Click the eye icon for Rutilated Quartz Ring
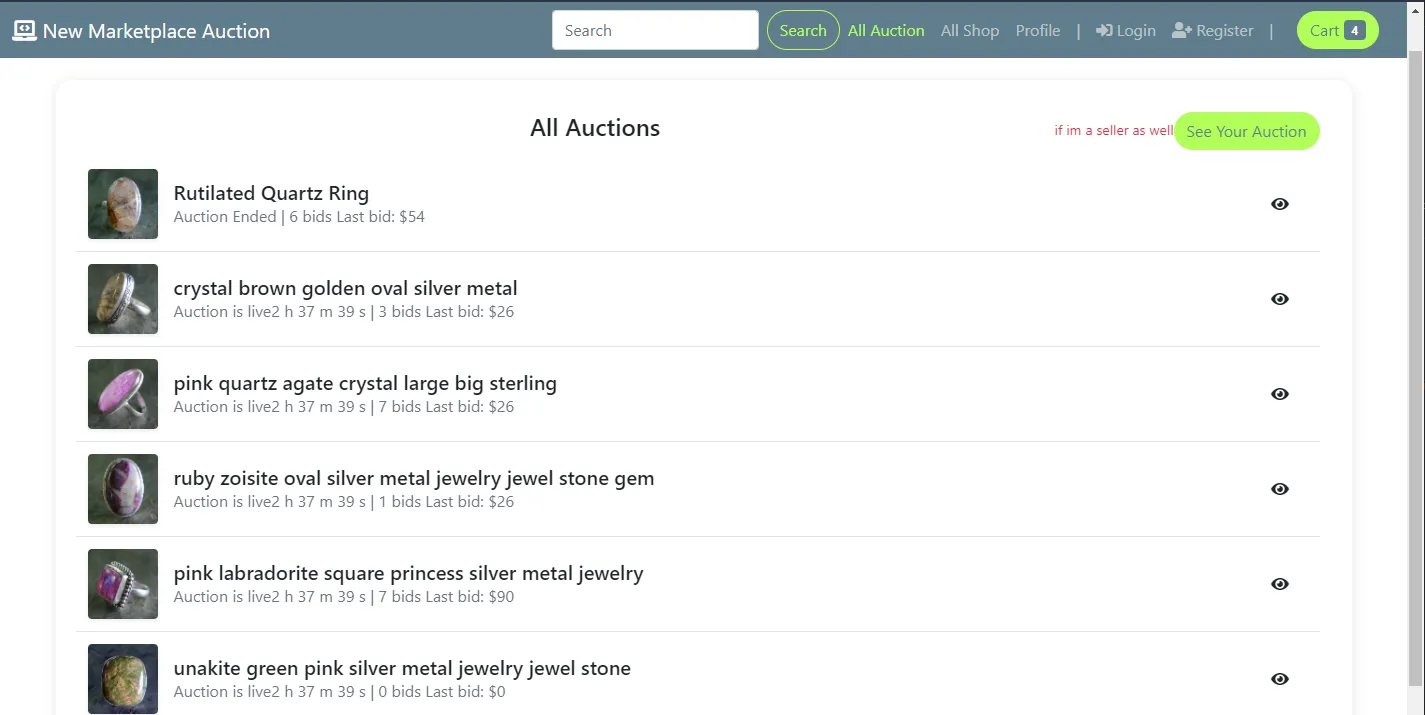Image resolution: width=1425 pixels, height=715 pixels. click(x=1279, y=204)
